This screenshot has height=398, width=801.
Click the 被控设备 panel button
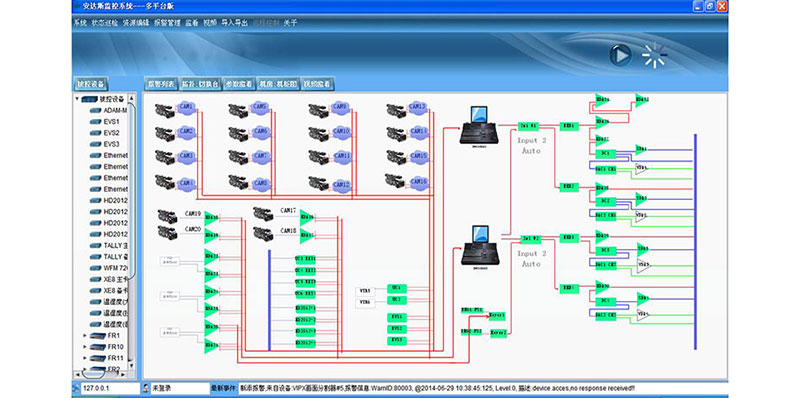coord(91,84)
